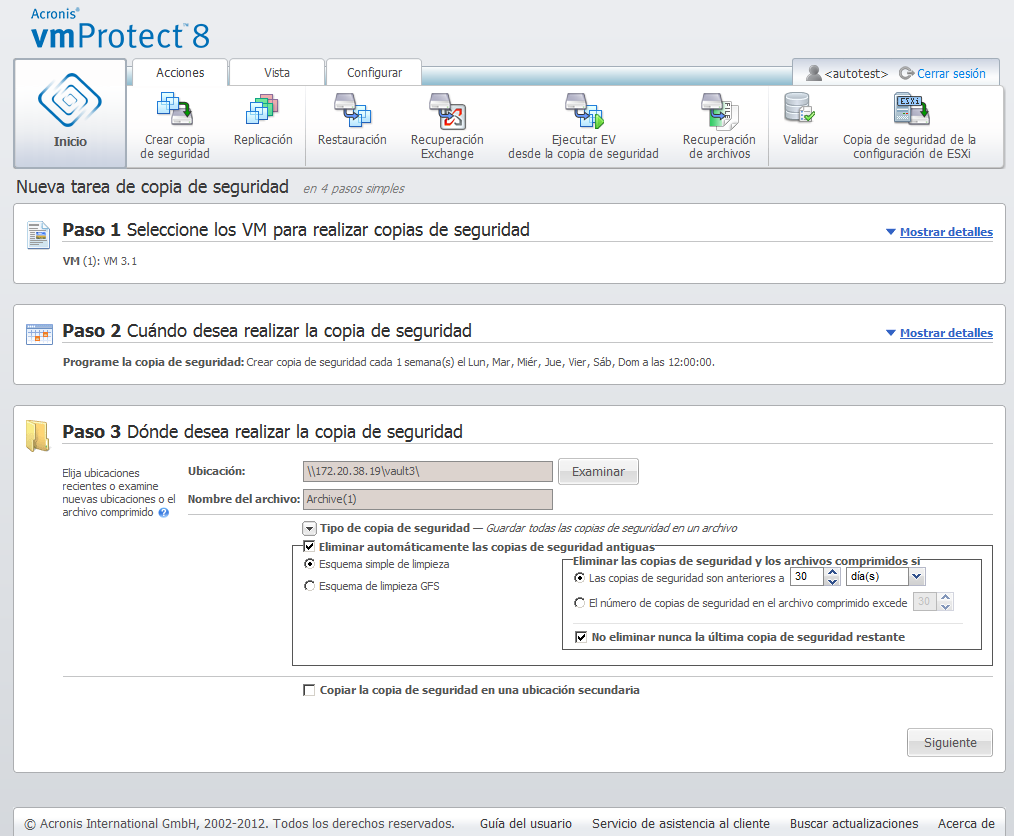
Task: Select Ejecutar EV desde la copia icon
Action: 583,110
